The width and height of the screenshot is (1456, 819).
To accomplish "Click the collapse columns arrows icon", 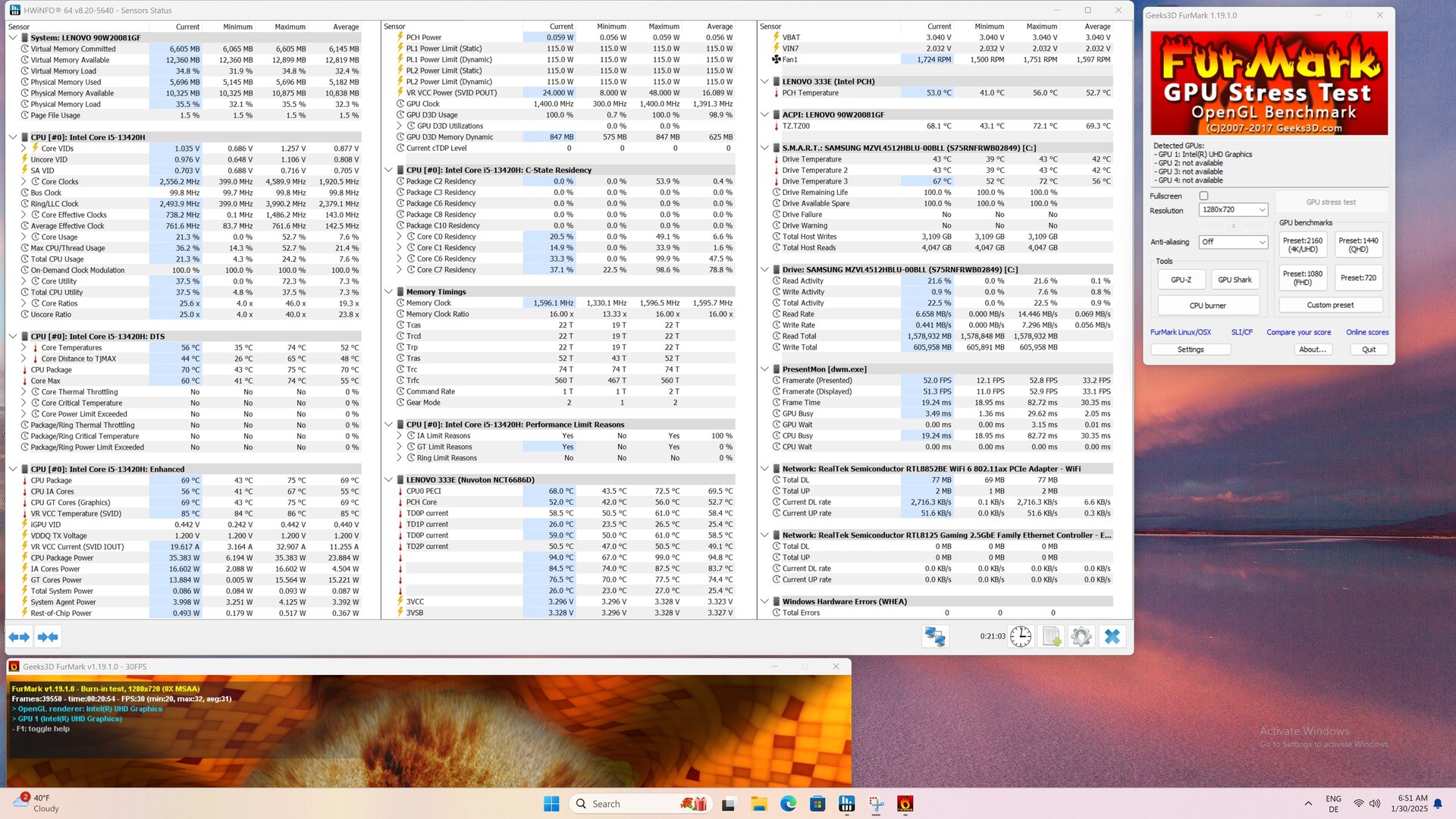I will coord(48,637).
